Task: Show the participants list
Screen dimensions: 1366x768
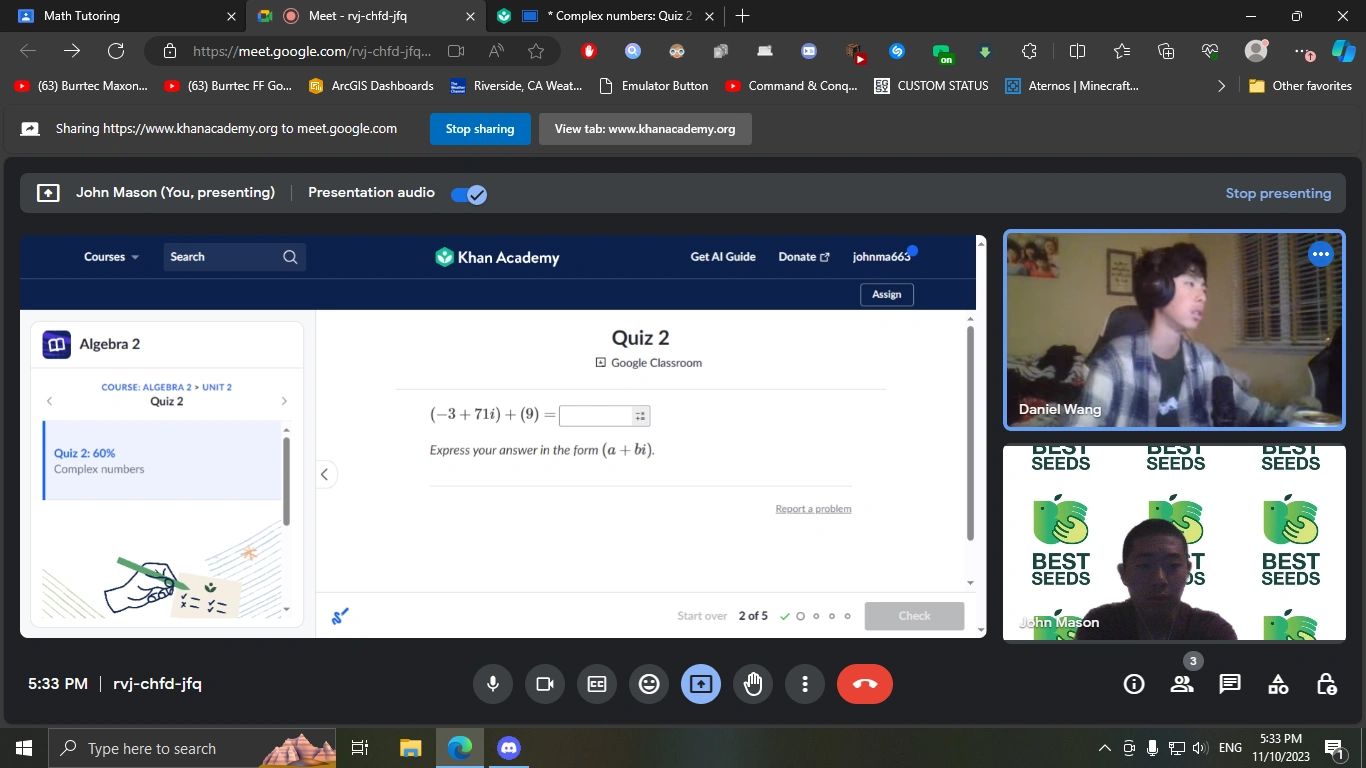Action: coord(1182,684)
